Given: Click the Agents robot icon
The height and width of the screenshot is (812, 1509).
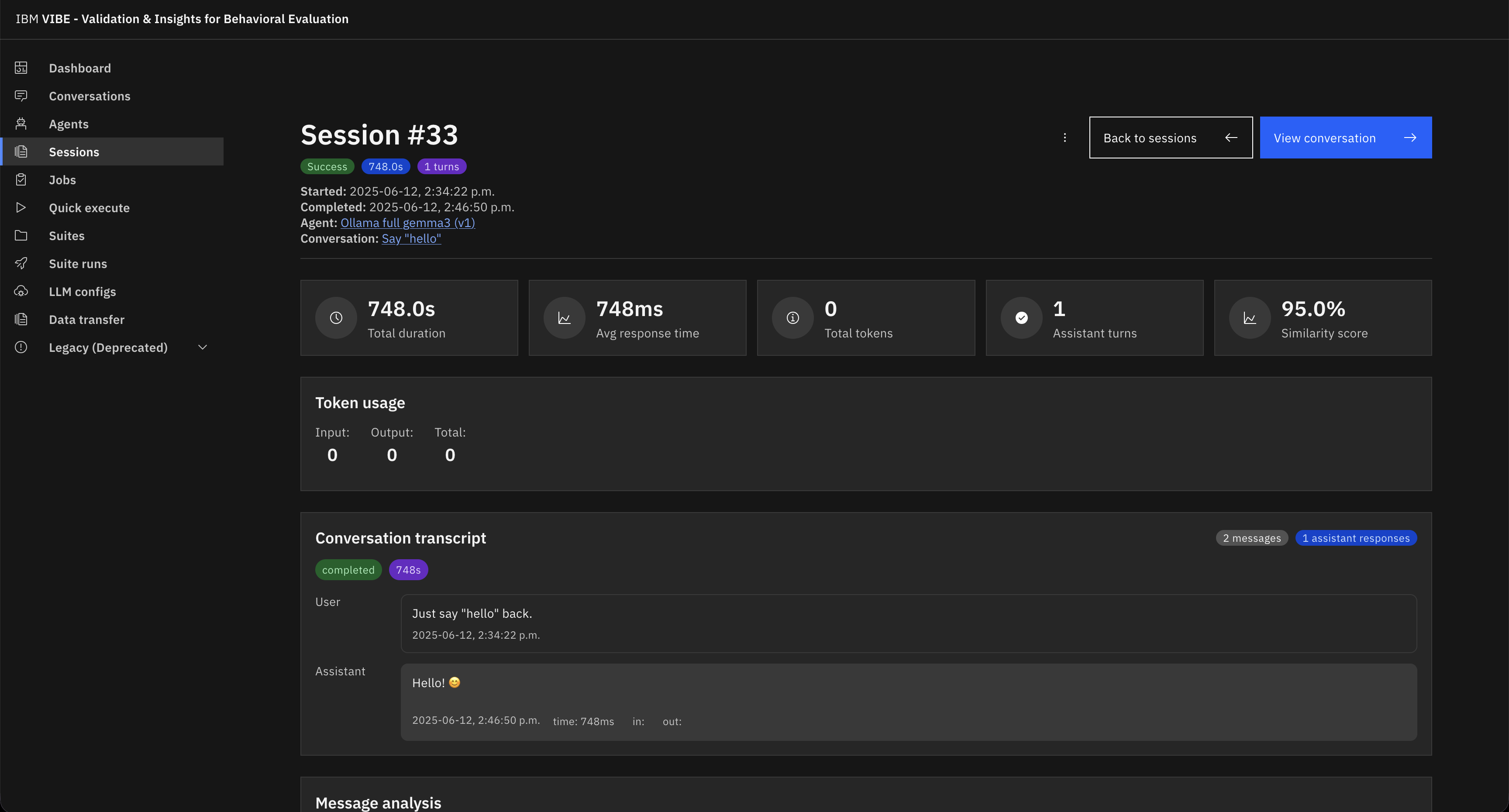Looking at the screenshot, I should (21, 124).
